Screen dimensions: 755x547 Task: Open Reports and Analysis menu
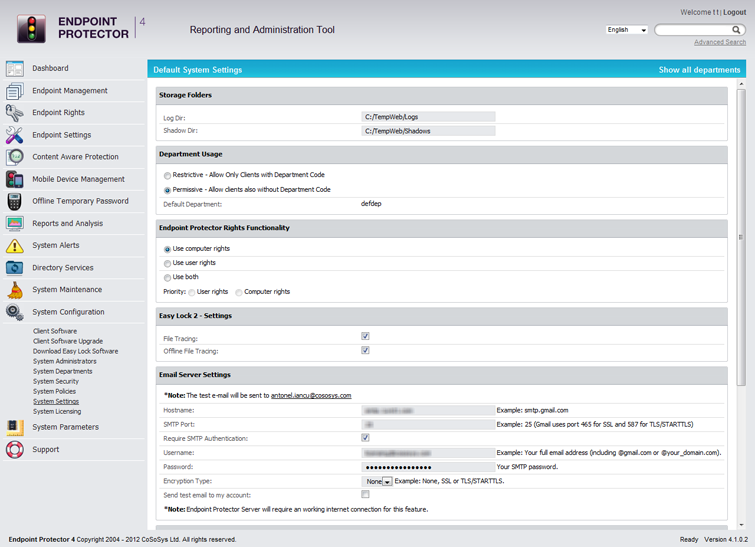pos(67,223)
